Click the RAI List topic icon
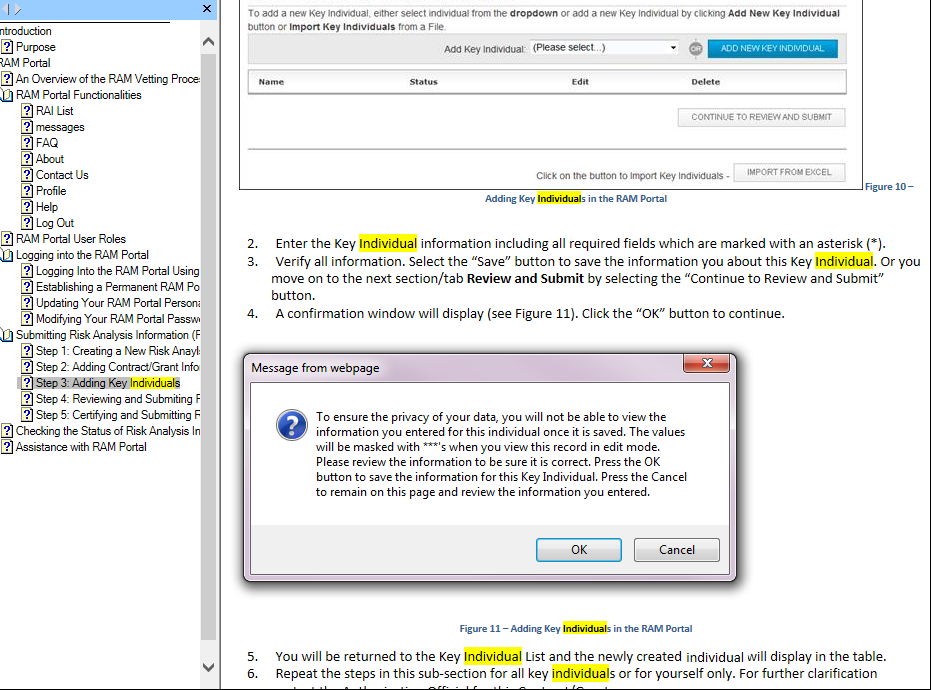This screenshot has height=690, width=933. click(x=27, y=111)
